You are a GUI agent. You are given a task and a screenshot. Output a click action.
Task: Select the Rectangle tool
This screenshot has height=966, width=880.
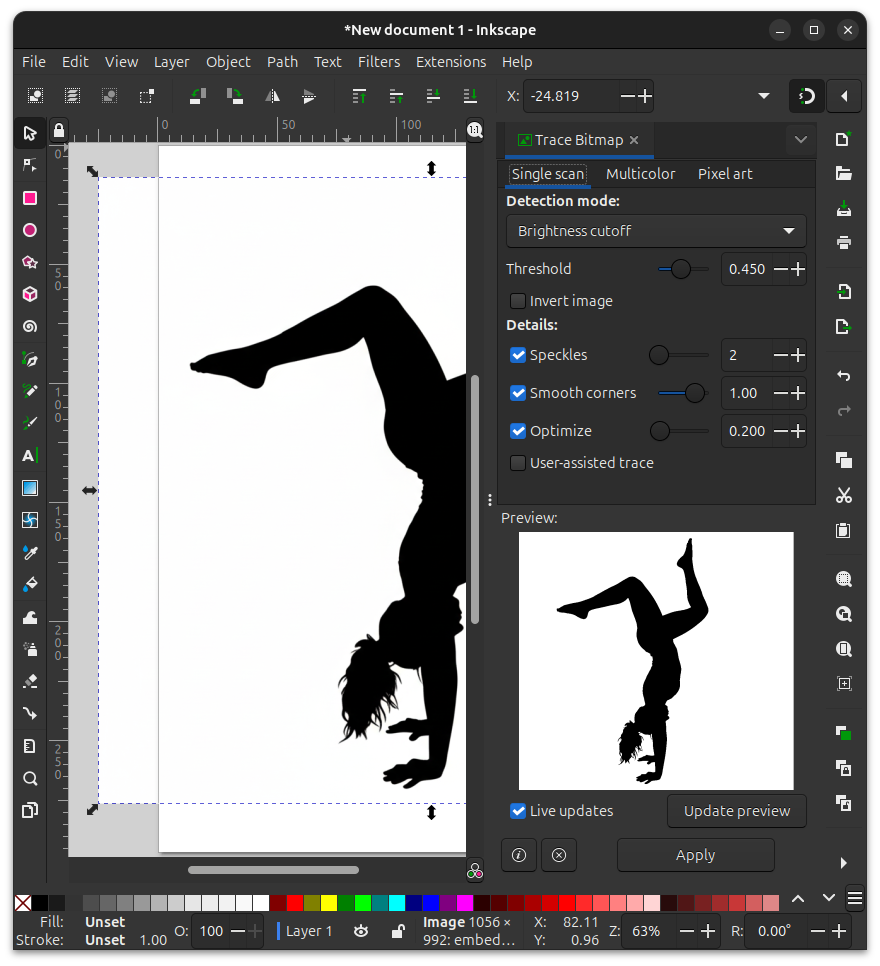tap(30, 198)
